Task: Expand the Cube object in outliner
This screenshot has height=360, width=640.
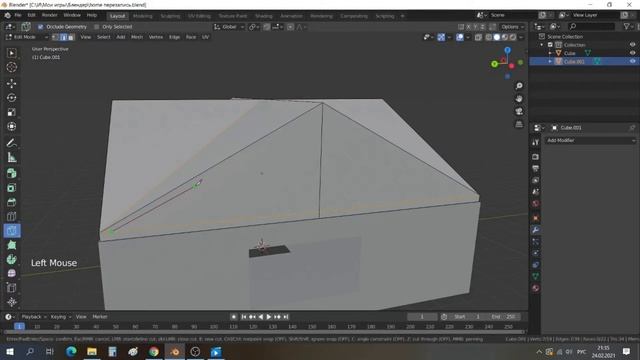Action: tap(550, 53)
